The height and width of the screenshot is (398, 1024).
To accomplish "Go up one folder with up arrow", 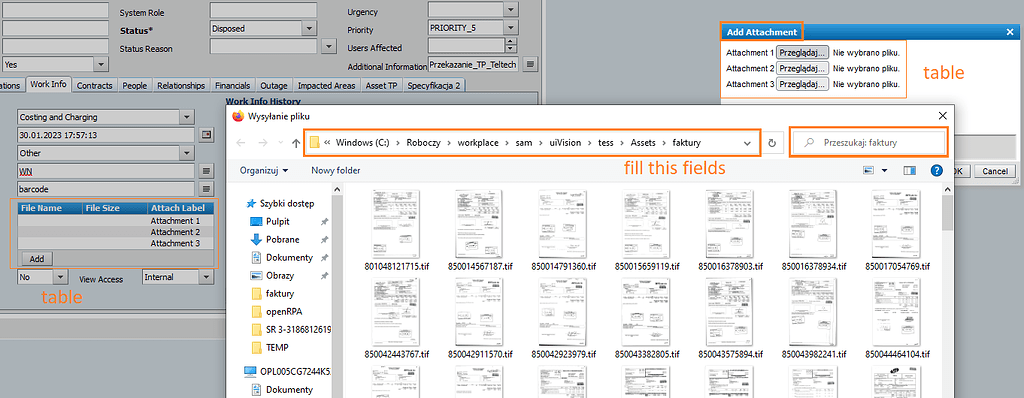I will [296, 142].
